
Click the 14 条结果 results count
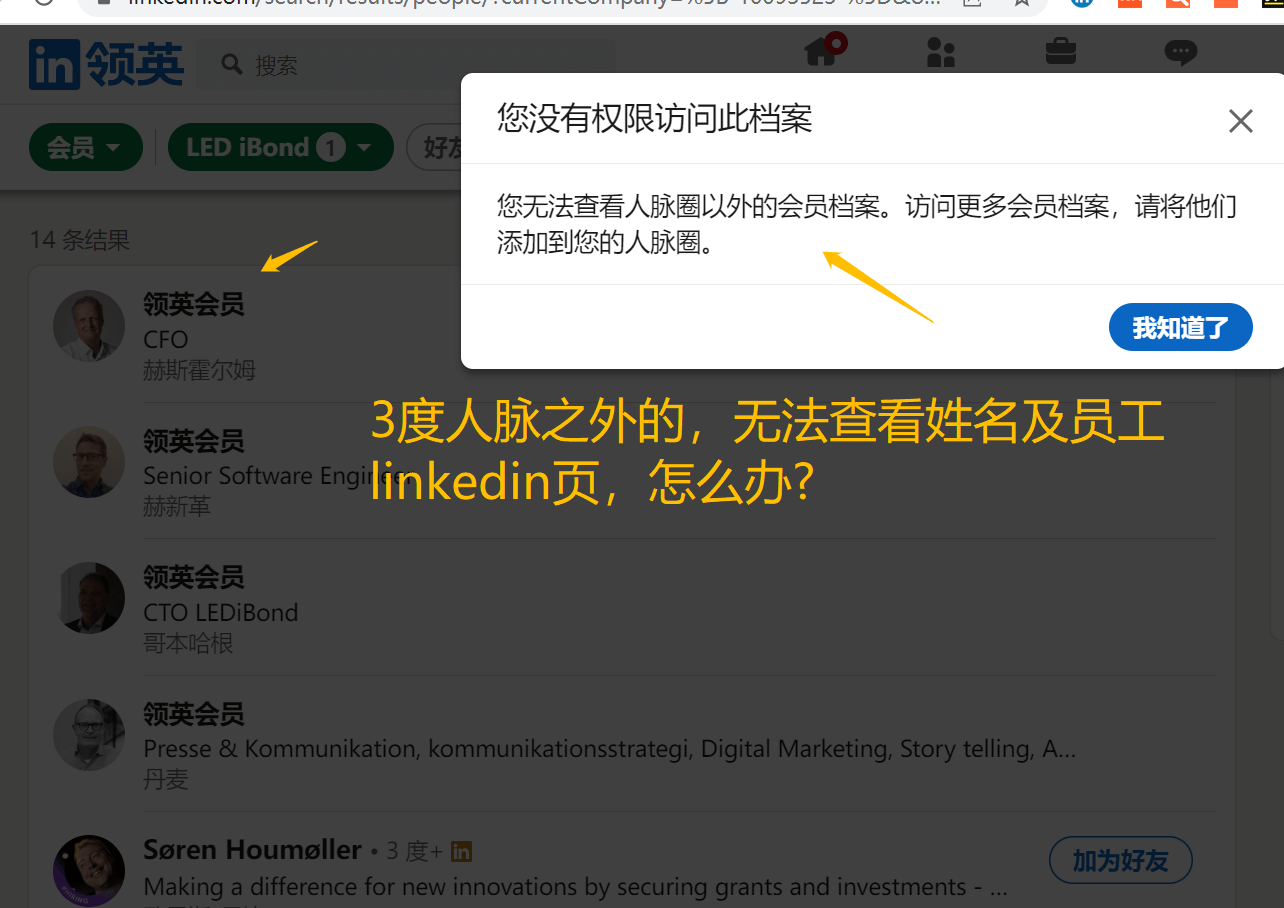coord(80,240)
